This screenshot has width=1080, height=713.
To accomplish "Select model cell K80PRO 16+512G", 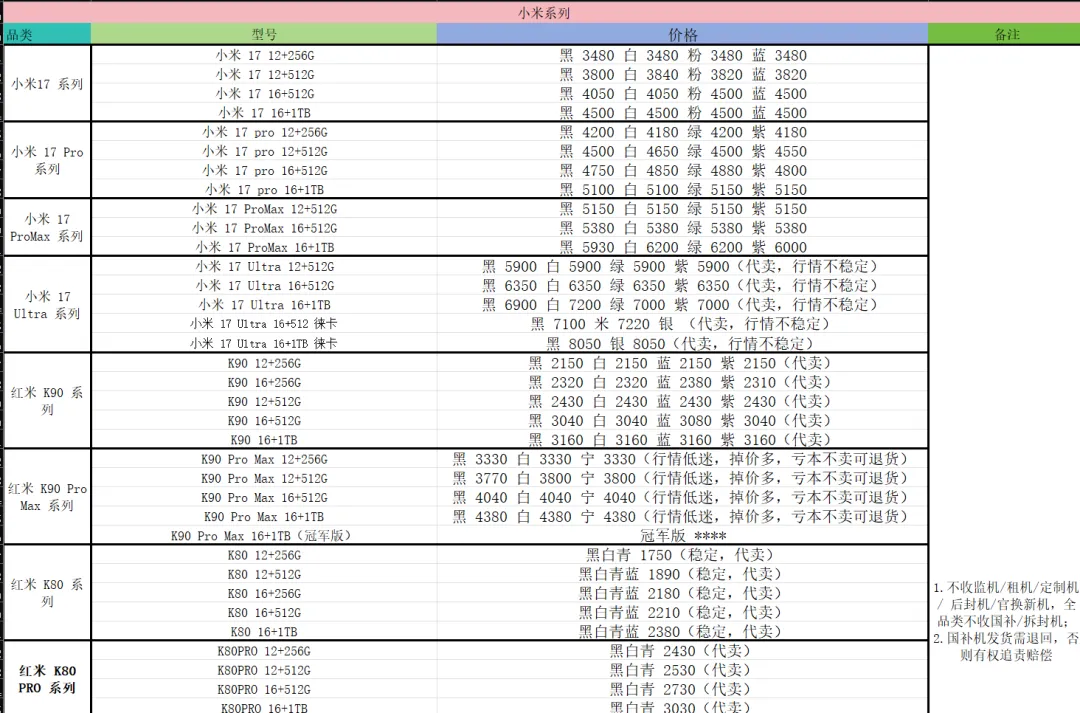I will click(264, 690).
